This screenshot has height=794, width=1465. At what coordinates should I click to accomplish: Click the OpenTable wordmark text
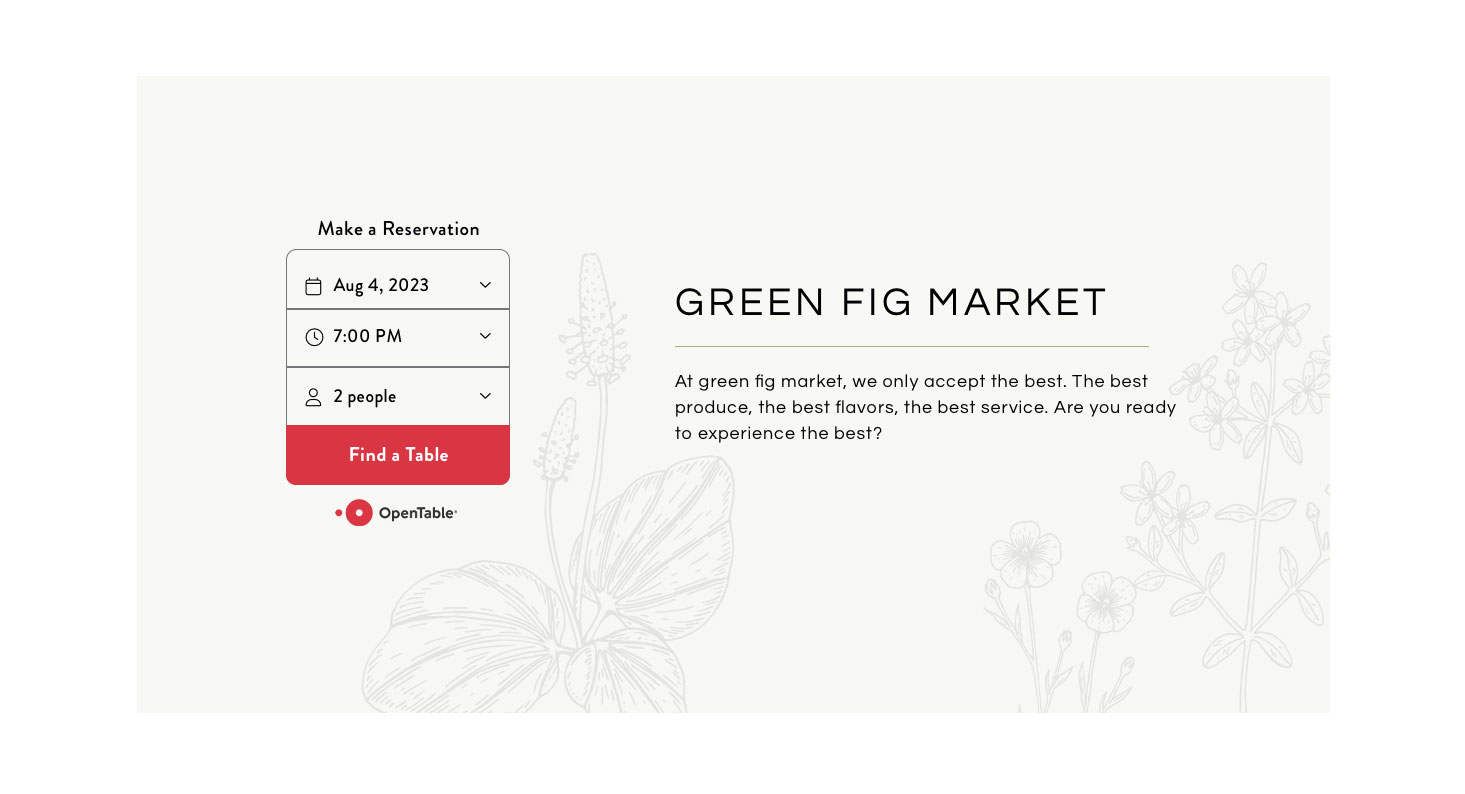pyautogui.click(x=417, y=514)
